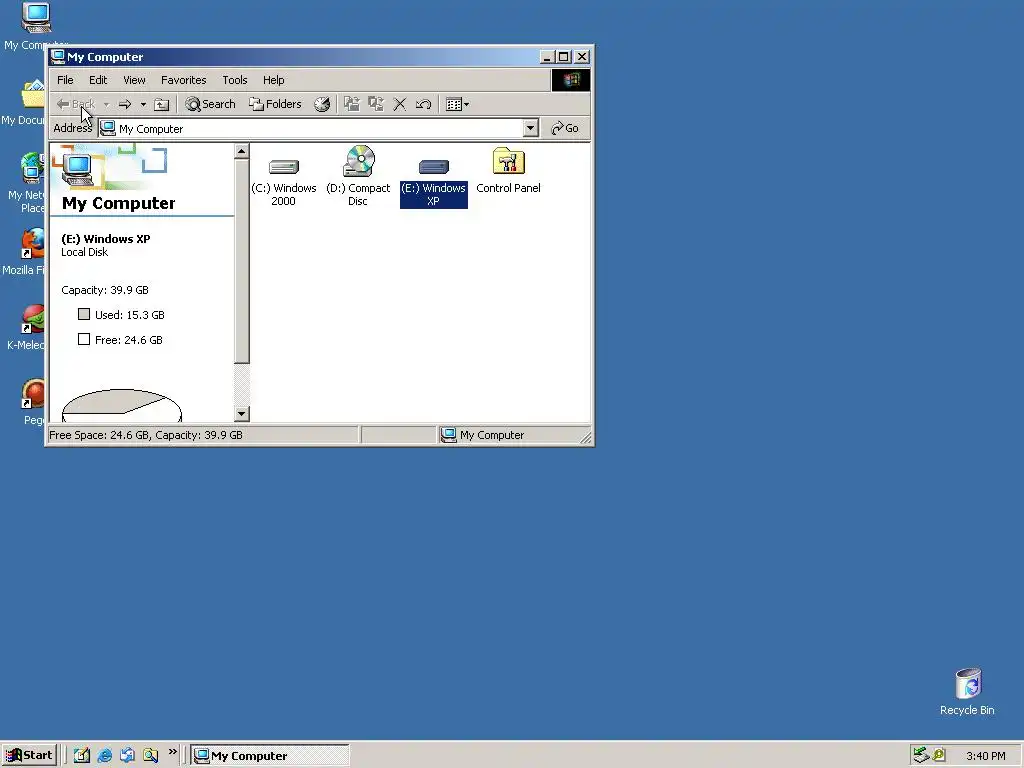Select the (C:) Windows 2000 drive
Screen dimensions: 1024x768
283,178
